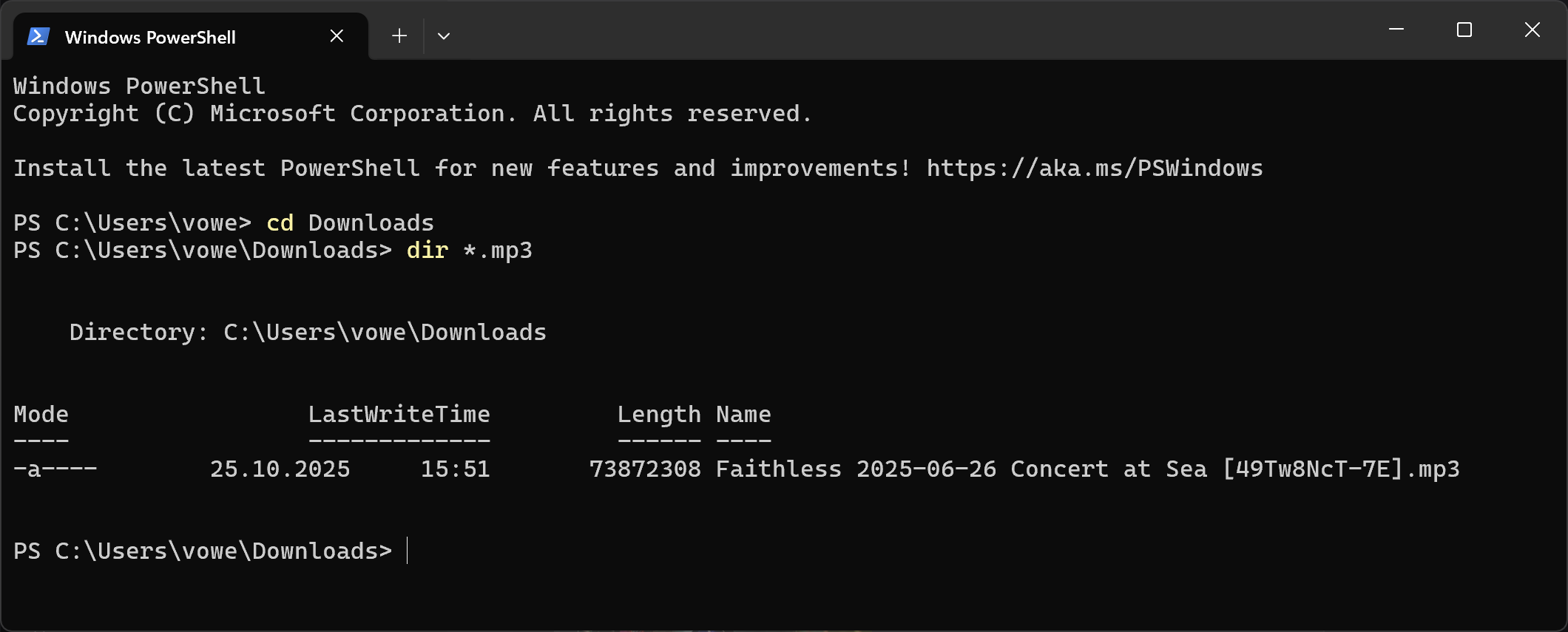Click the LastWriteTime column header
The width and height of the screenshot is (1568, 632).
click(399, 415)
